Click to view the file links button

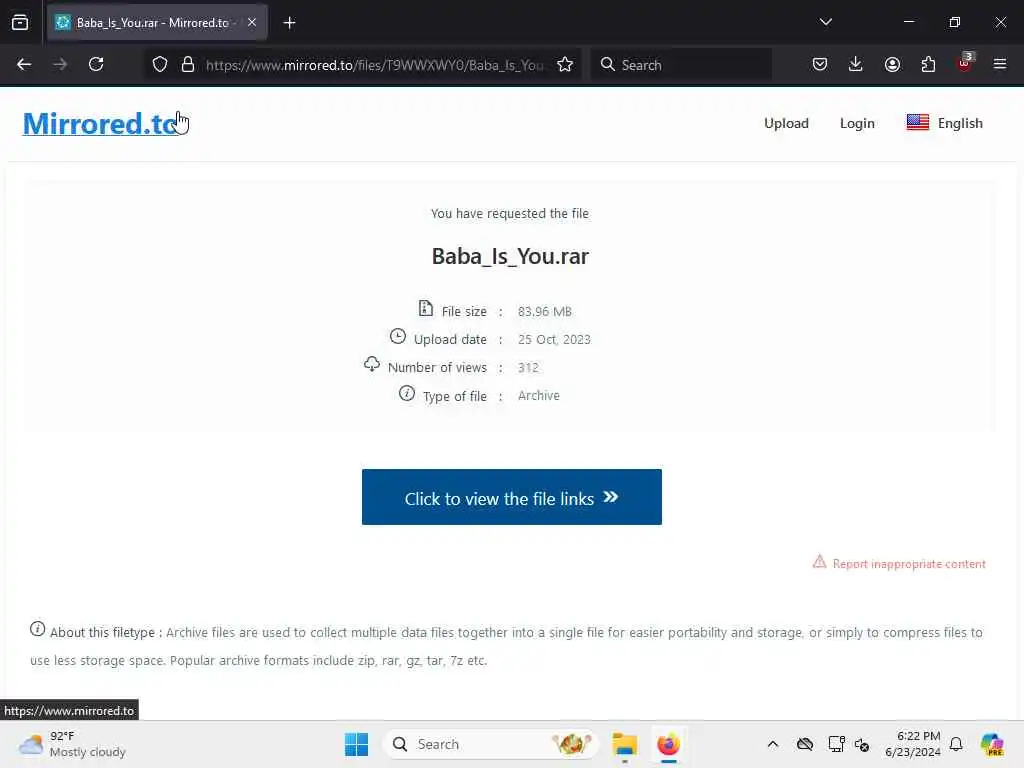click(x=511, y=497)
